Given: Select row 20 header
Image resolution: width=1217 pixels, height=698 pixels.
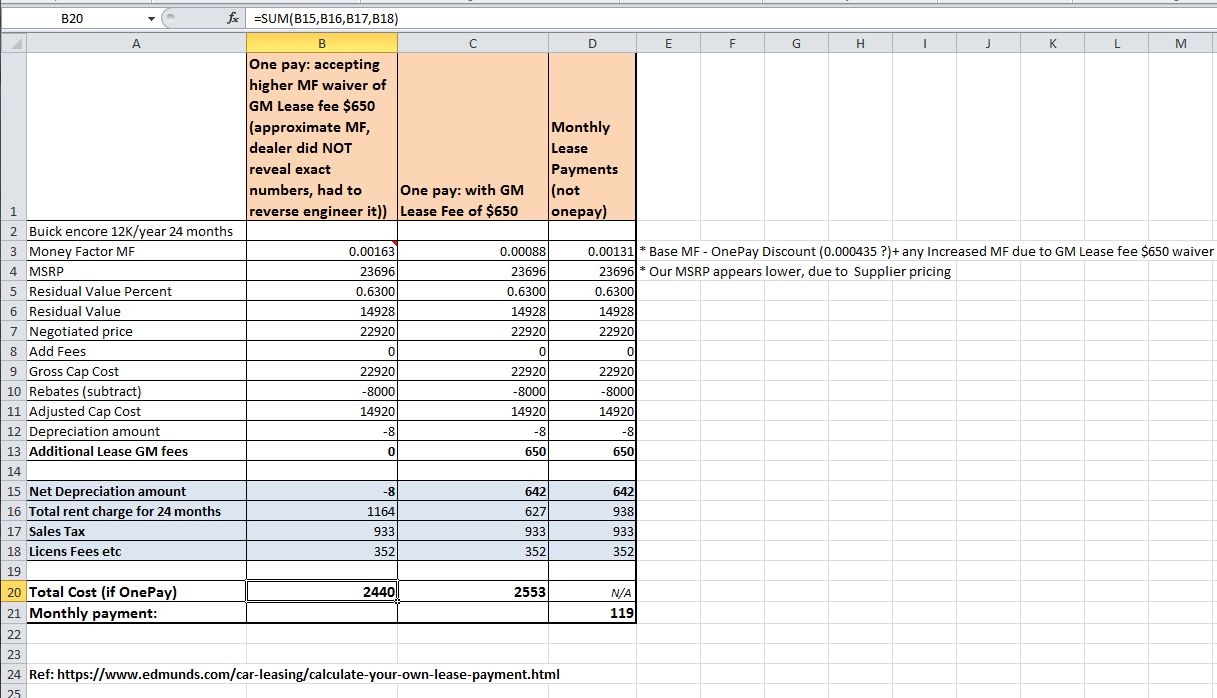Looking at the screenshot, I should pyautogui.click(x=13, y=592).
